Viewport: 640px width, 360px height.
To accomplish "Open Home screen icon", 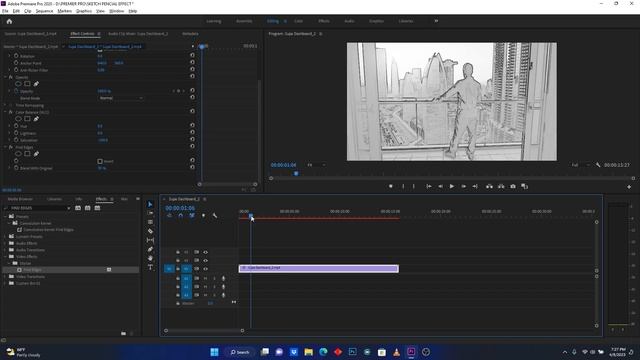I will [9, 21].
